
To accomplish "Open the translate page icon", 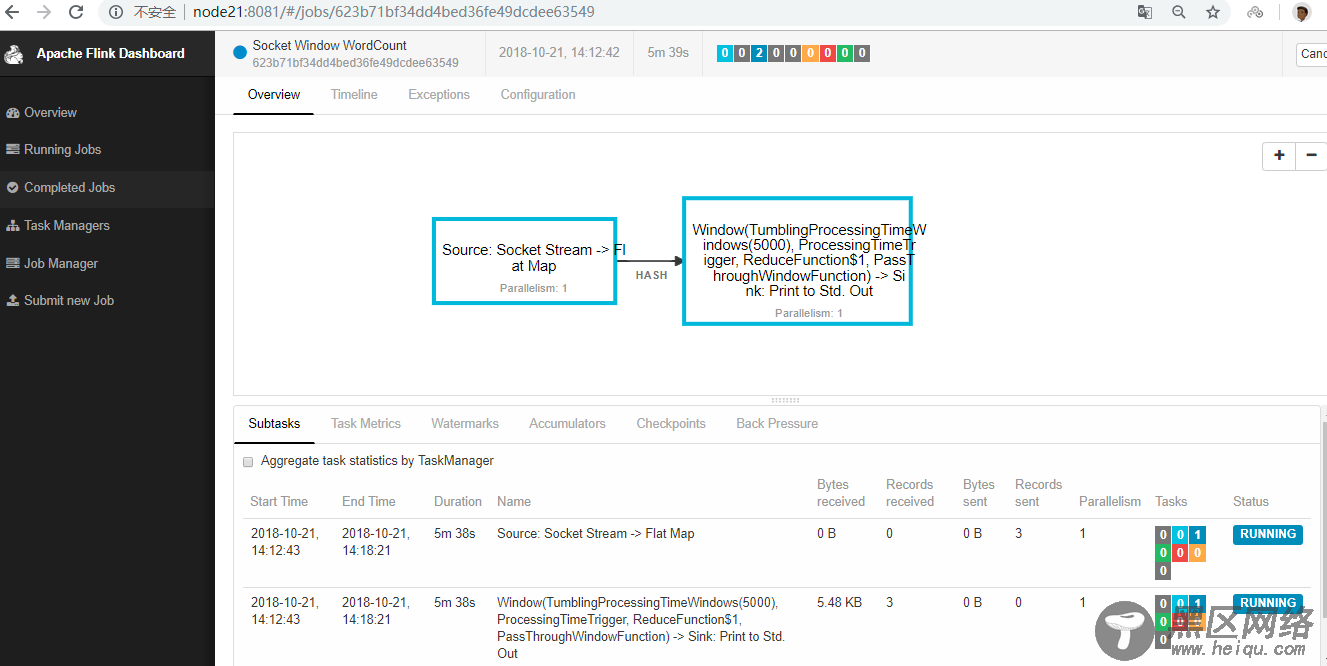I will click(x=1145, y=13).
